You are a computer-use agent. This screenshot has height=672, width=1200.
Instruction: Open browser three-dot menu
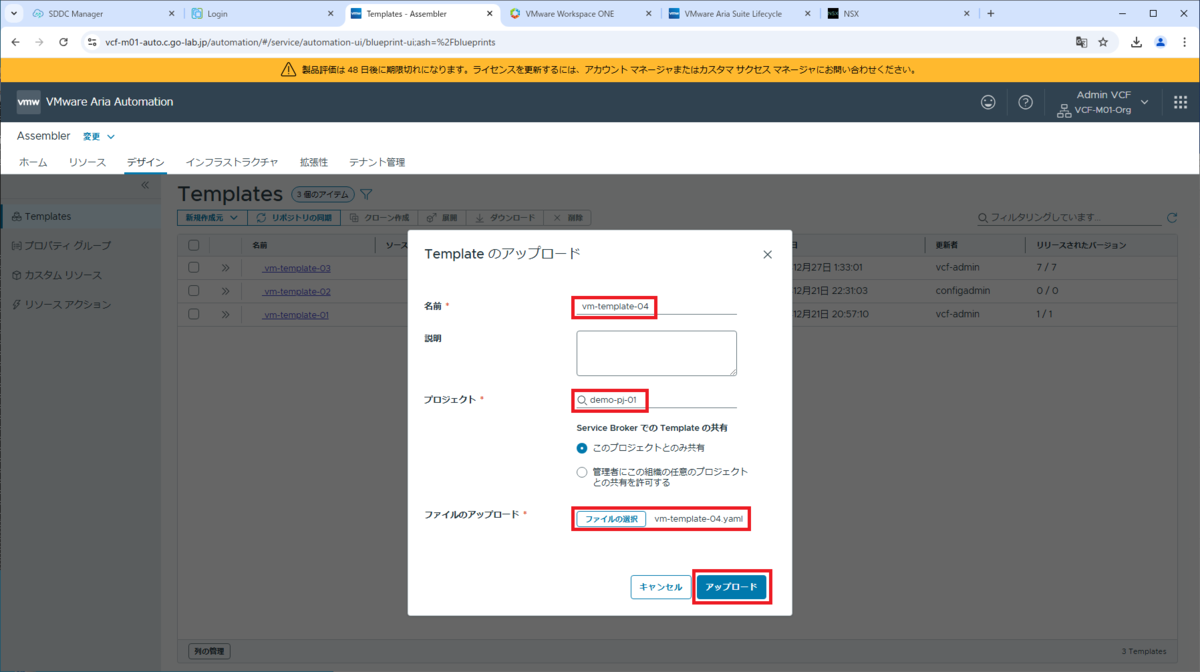tap(1185, 43)
